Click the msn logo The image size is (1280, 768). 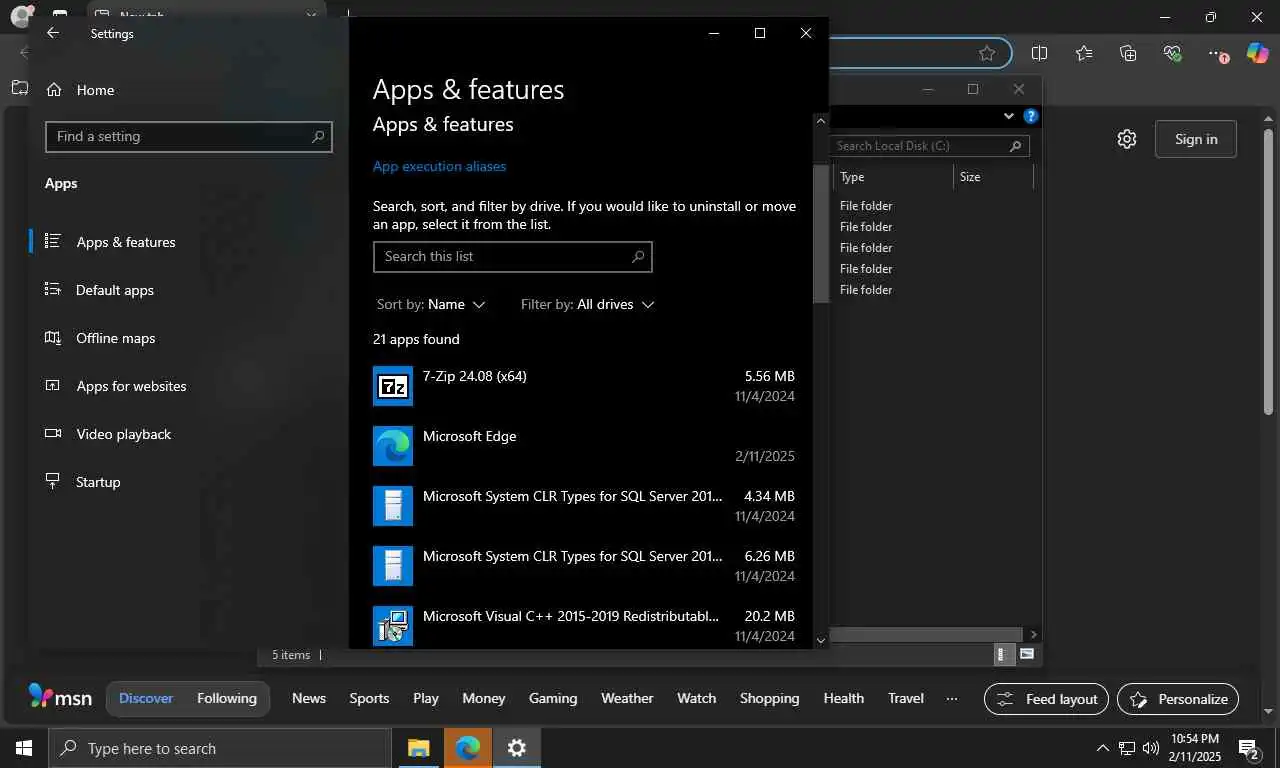pos(60,697)
